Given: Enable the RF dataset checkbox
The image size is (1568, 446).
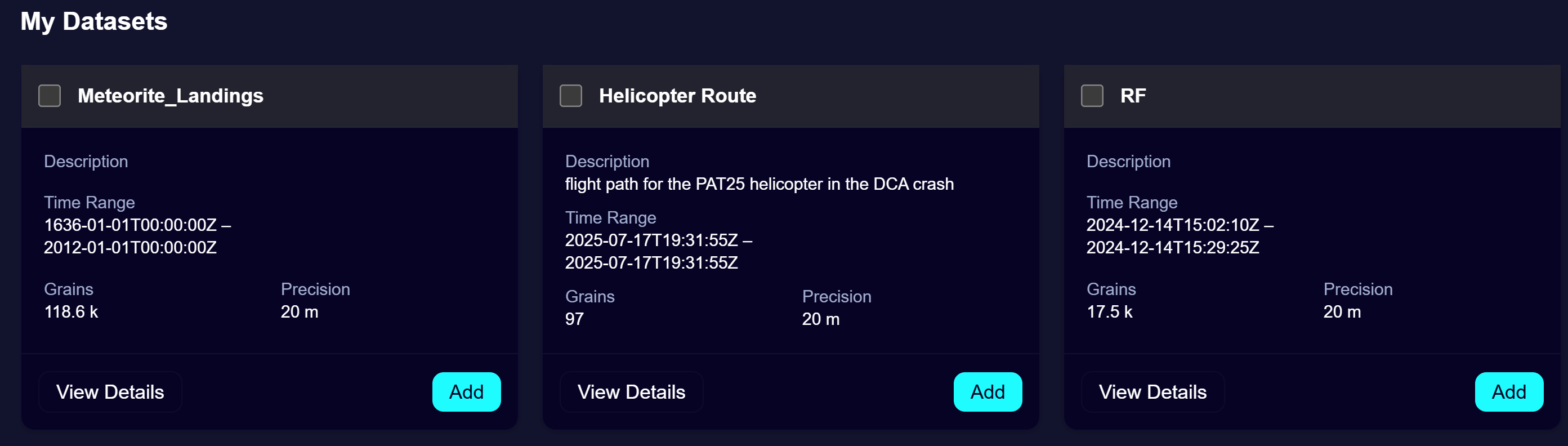Looking at the screenshot, I should click(x=1091, y=96).
